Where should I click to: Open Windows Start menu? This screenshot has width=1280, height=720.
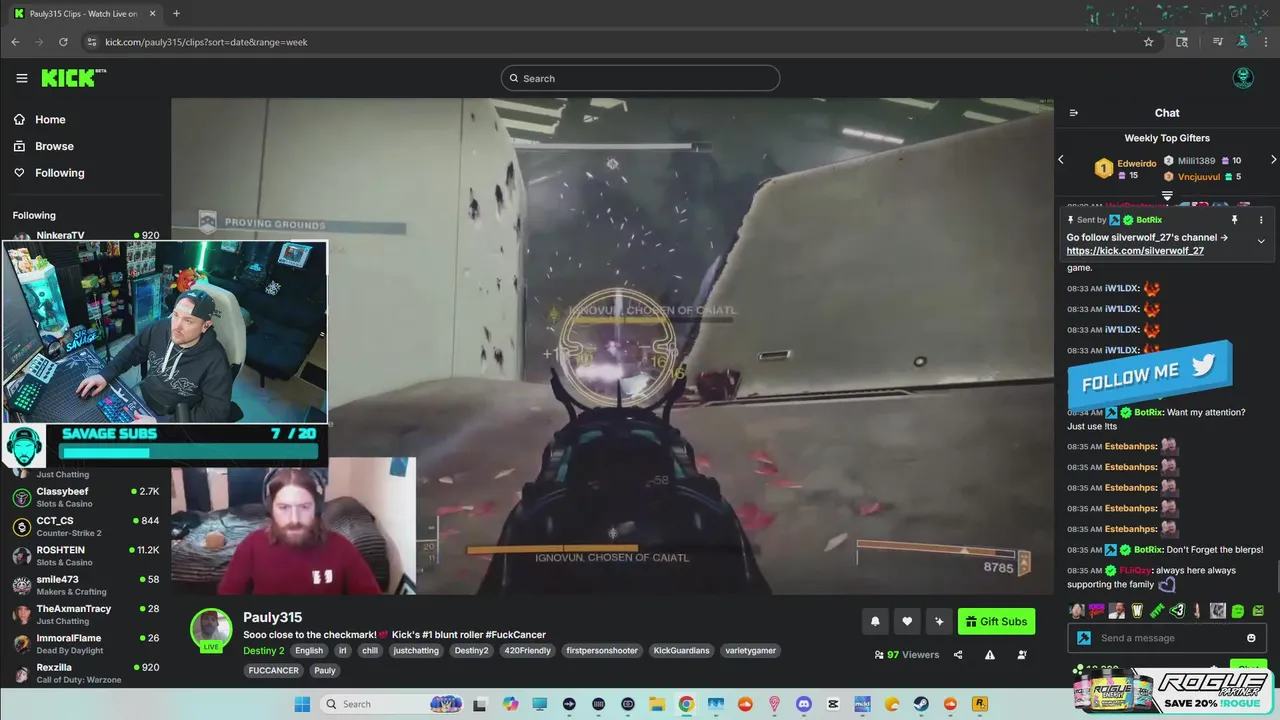click(302, 704)
